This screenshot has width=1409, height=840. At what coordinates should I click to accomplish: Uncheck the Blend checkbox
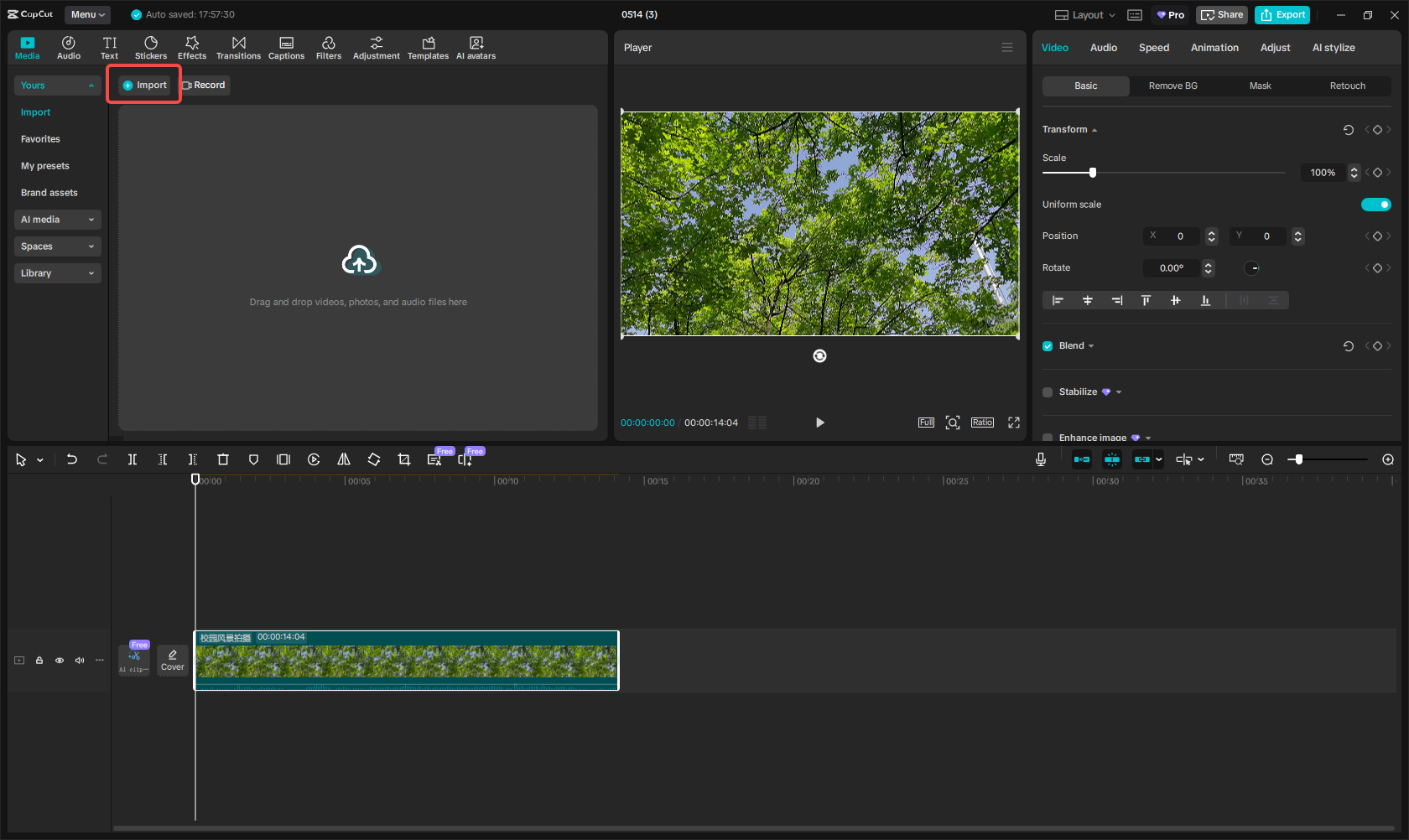pos(1047,345)
